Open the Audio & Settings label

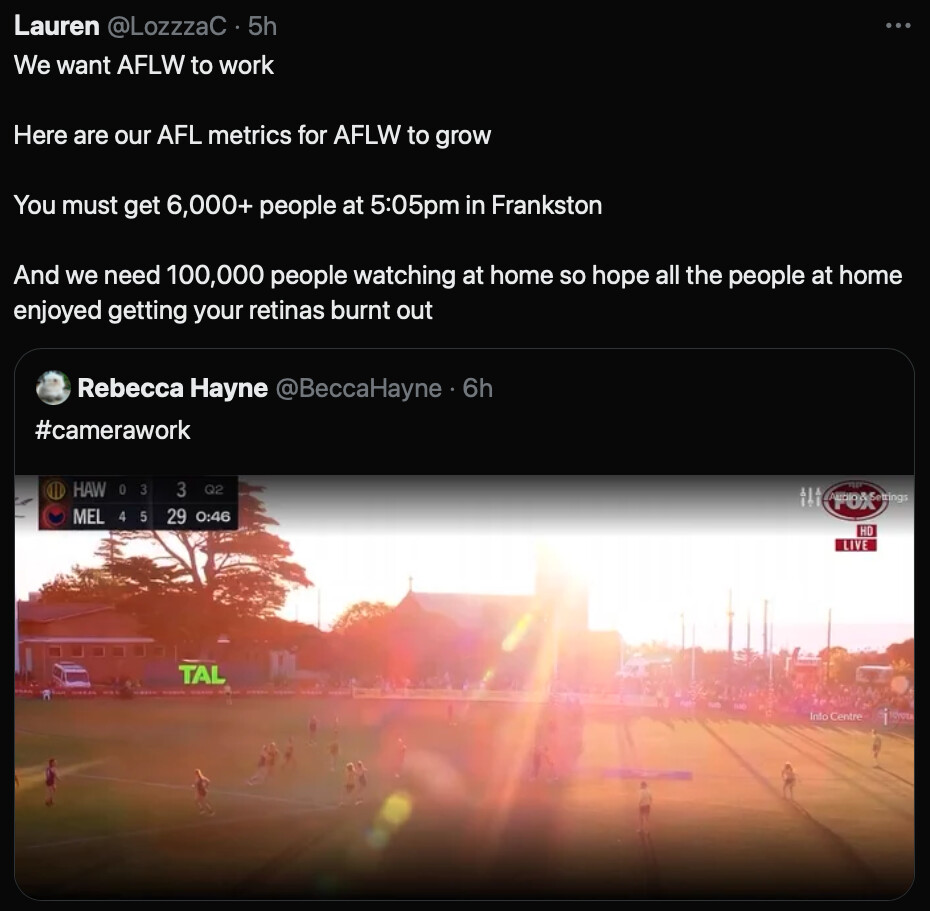click(868, 497)
